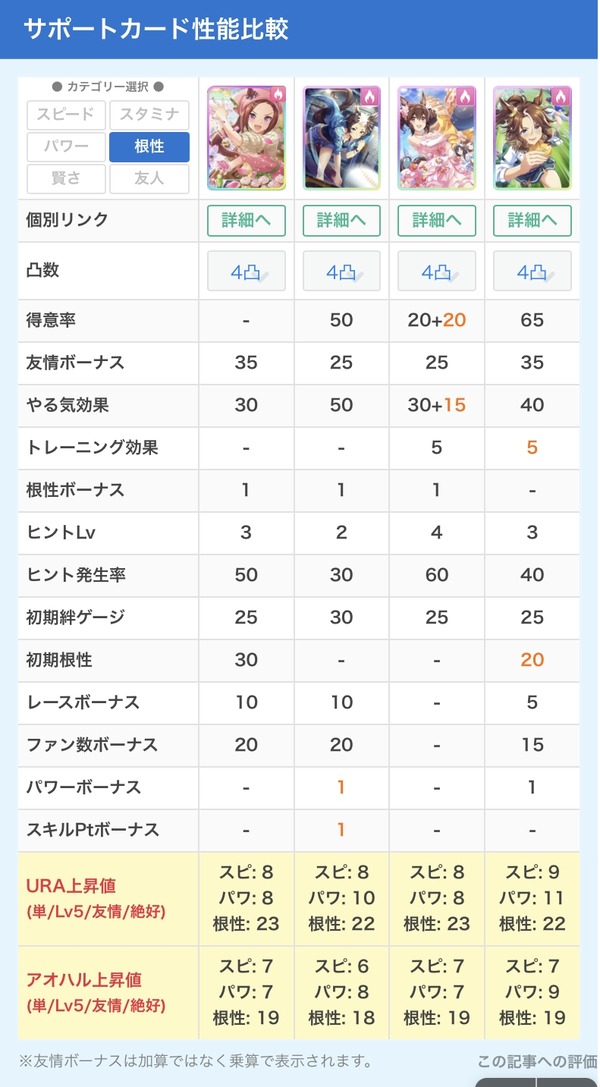Choose the selected 根性 category
600x1087 pixels.
[x=149, y=147]
